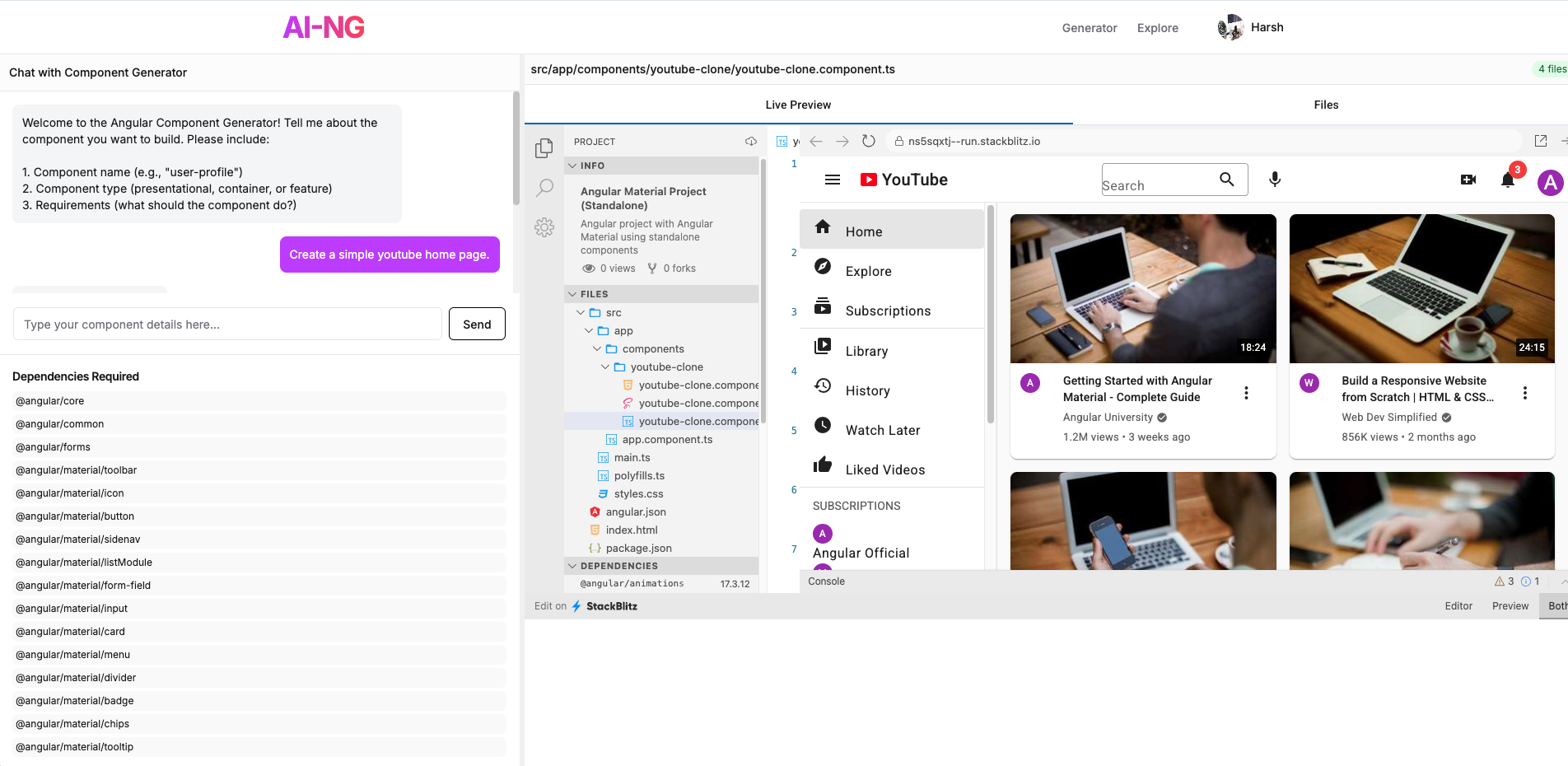1568x766 pixels.
Task: Click the cloud icon beside PROJECT
Action: click(x=751, y=142)
